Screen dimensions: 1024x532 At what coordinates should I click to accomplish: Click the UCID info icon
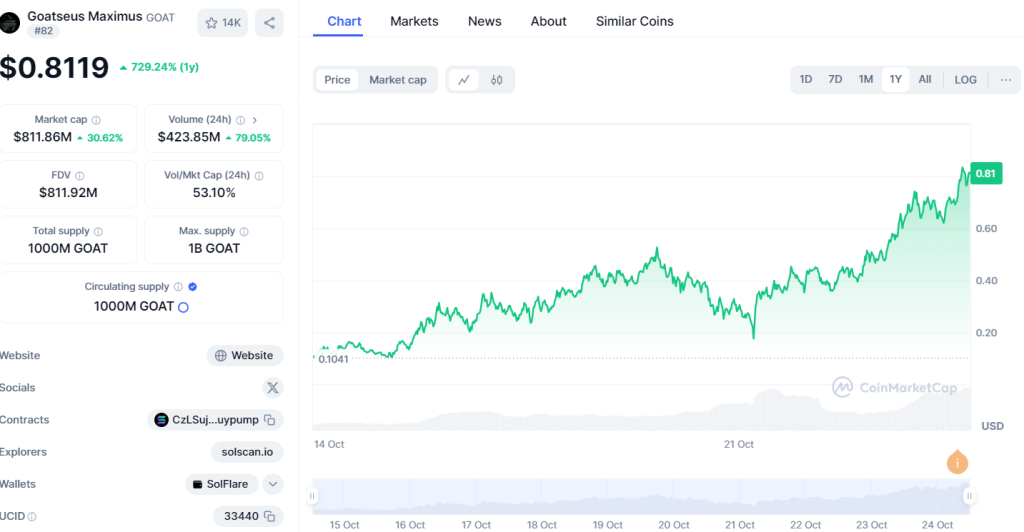click(x=32, y=516)
